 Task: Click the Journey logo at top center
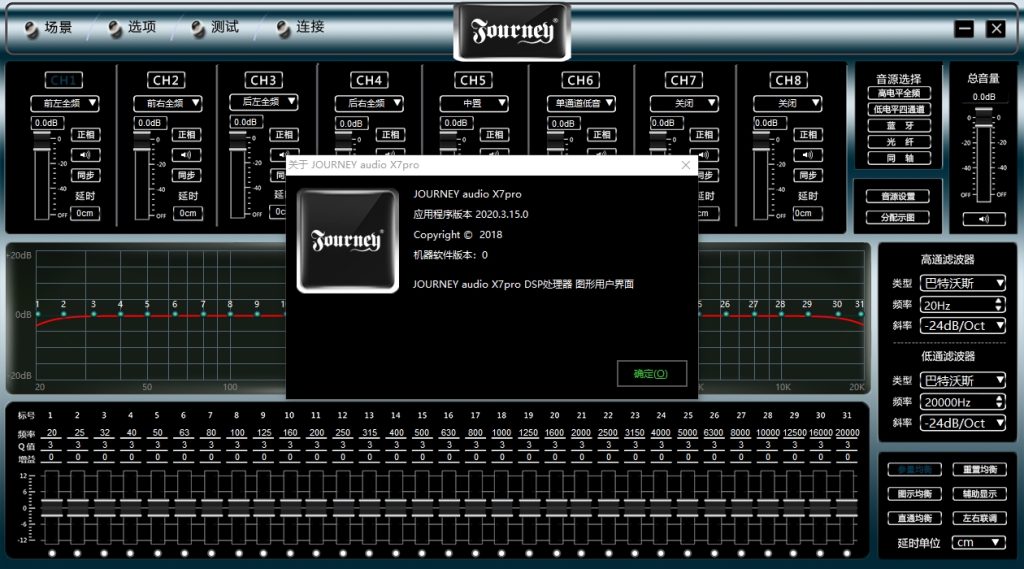pyautogui.click(x=512, y=31)
